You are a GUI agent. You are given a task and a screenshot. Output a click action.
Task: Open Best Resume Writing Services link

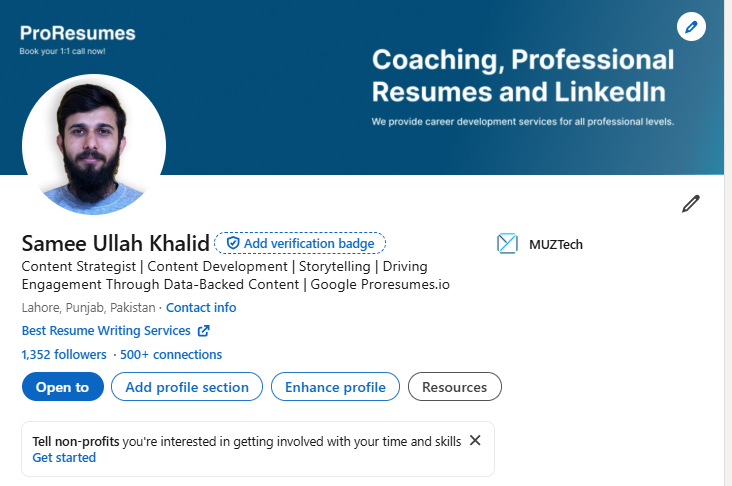point(106,331)
